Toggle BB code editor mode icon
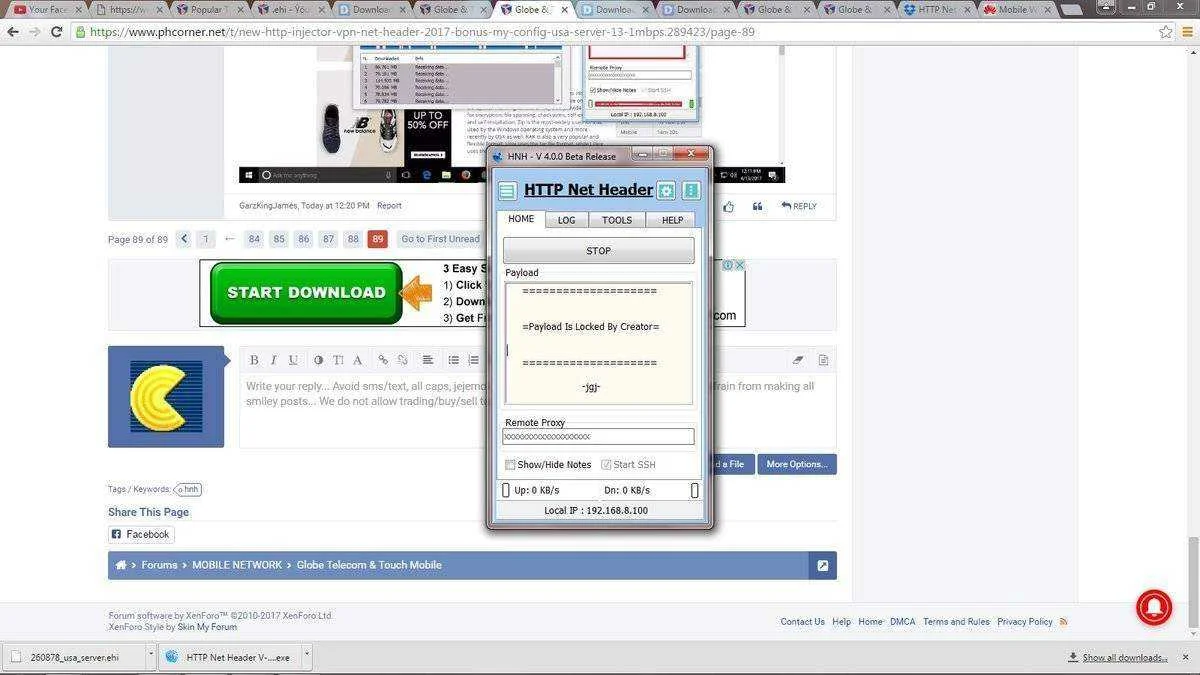 pyautogui.click(x=823, y=360)
